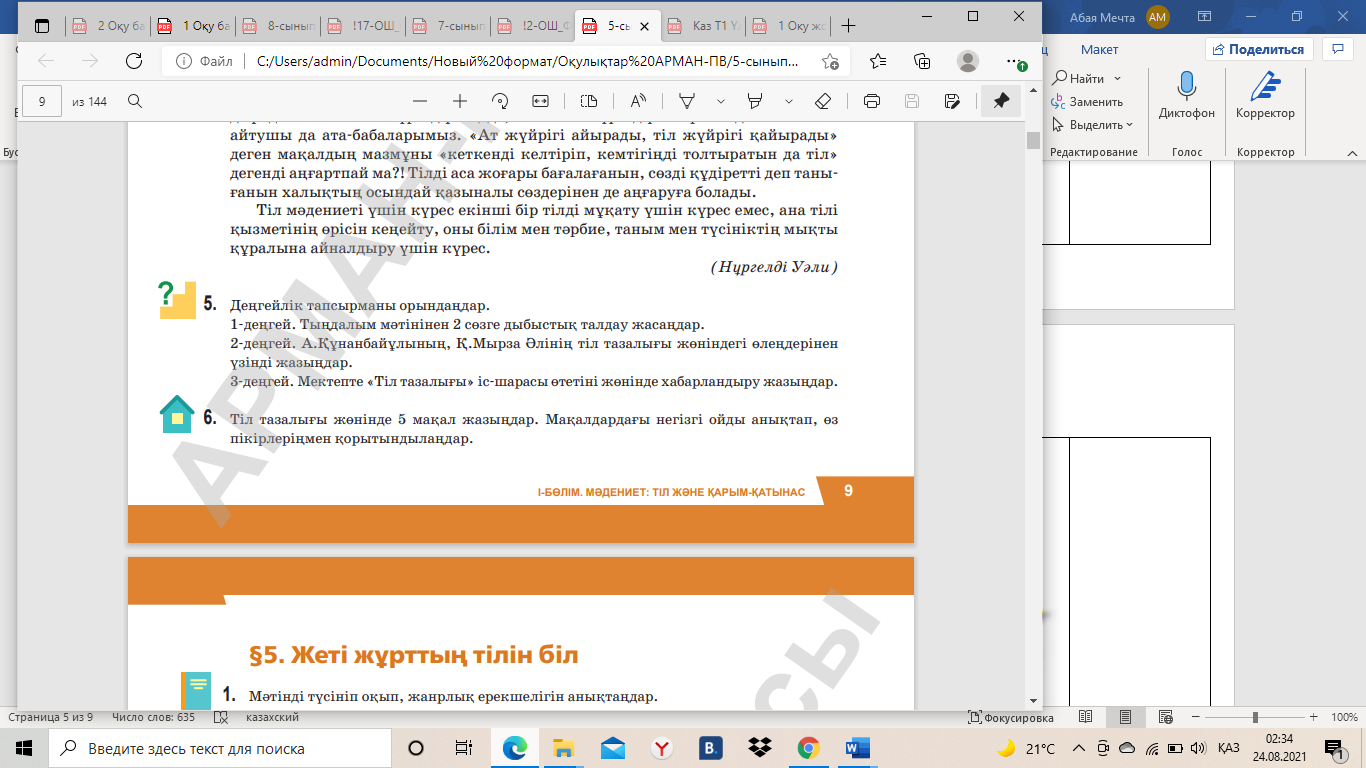Select the Erase tool in PDF toolbar

[823, 101]
